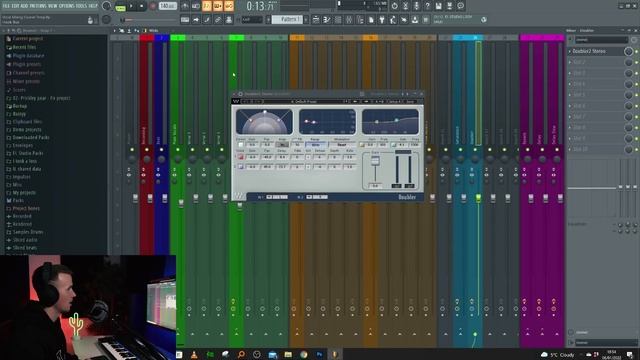Expand Plugin database folder

tap(25, 56)
